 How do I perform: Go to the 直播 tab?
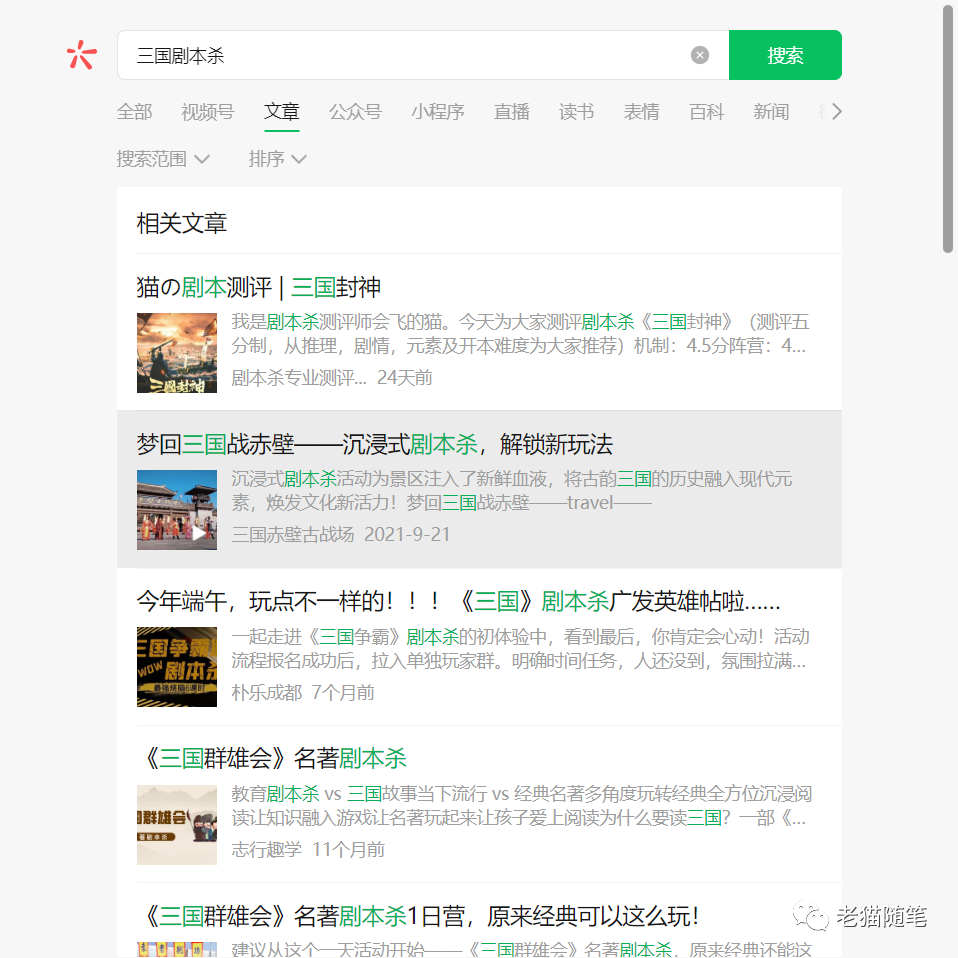511,112
